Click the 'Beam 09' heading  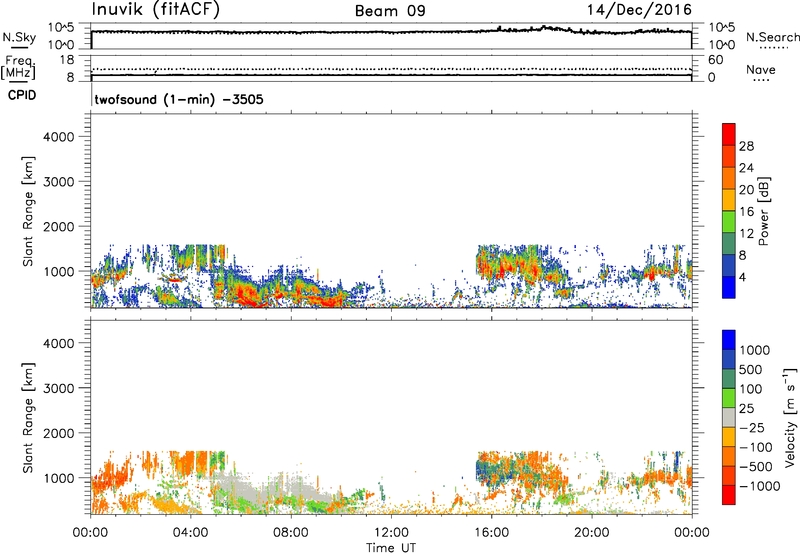pos(390,11)
